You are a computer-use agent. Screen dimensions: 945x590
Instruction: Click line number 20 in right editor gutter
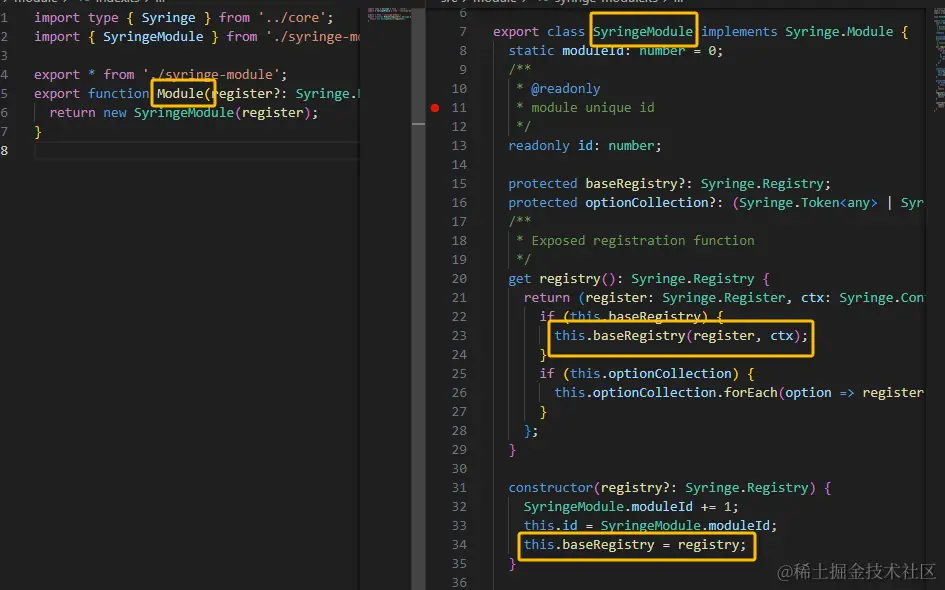point(459,279)
